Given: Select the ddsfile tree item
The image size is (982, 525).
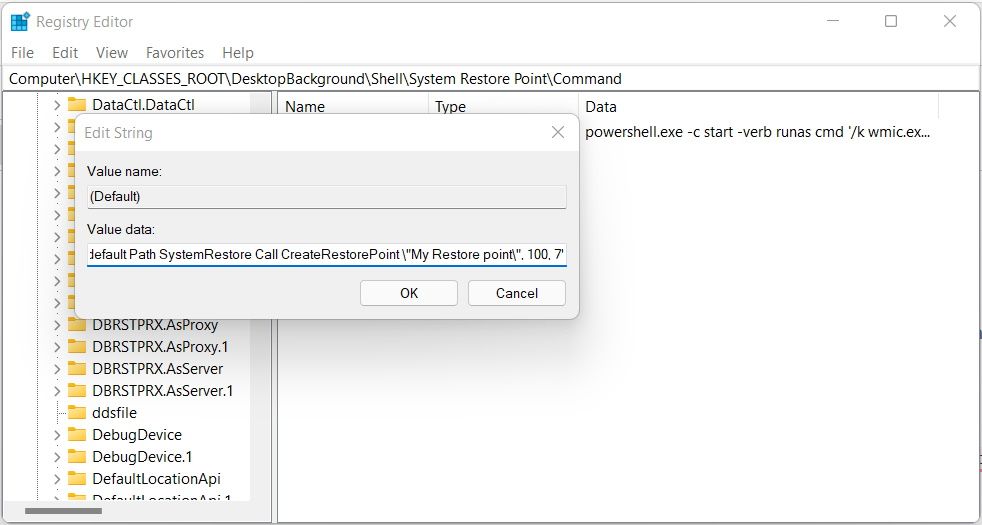Looking at the screenshot, I should click(x=114, y=412).
